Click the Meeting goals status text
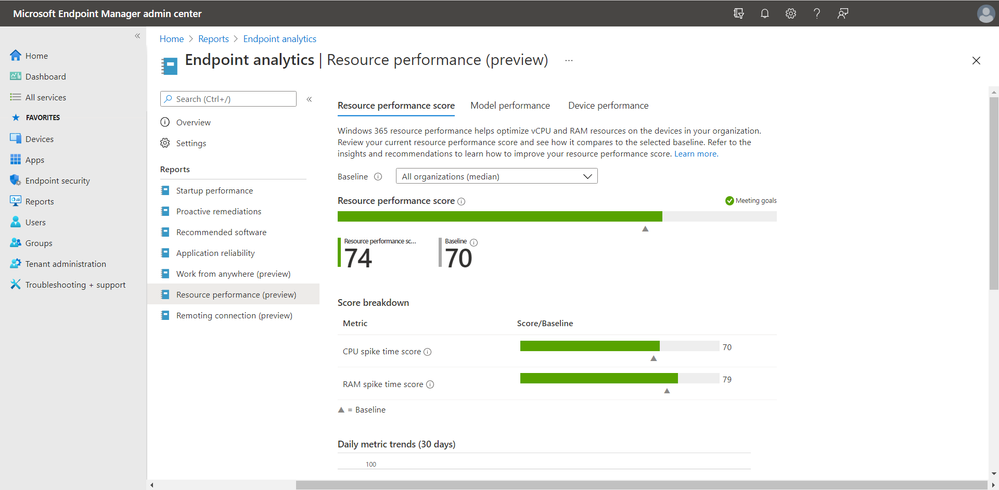Viewport: 999px width, 490px height. (x=756, y=201)
